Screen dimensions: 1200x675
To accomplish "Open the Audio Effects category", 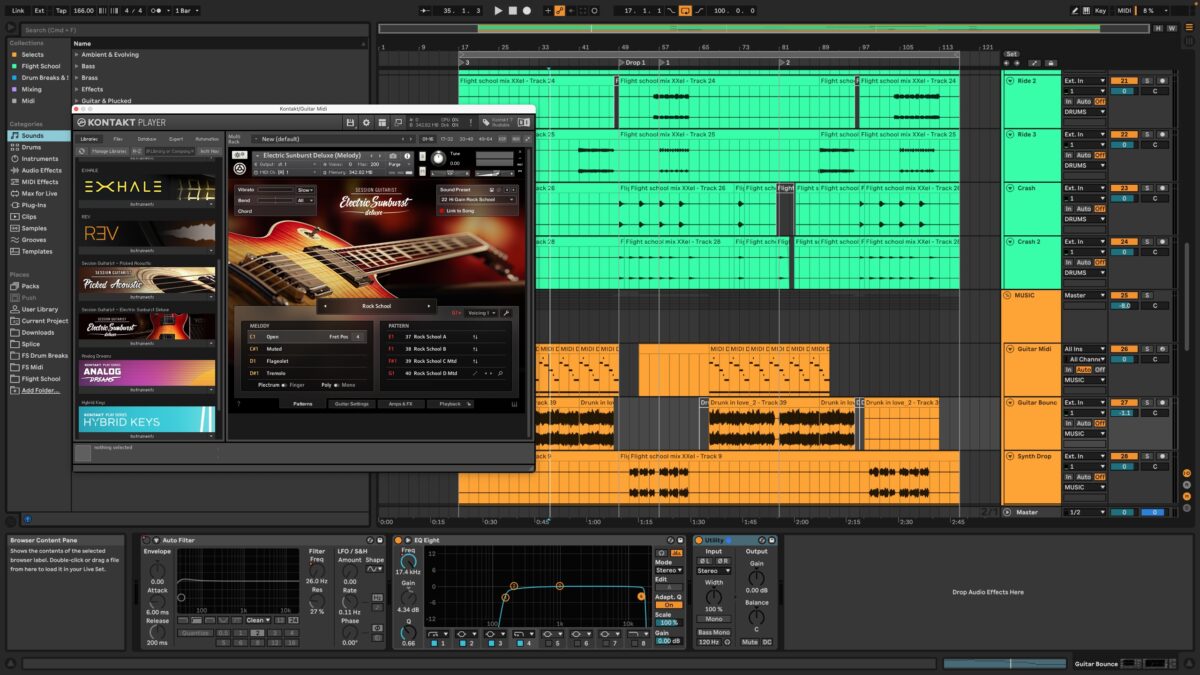I will coord(41,170).
